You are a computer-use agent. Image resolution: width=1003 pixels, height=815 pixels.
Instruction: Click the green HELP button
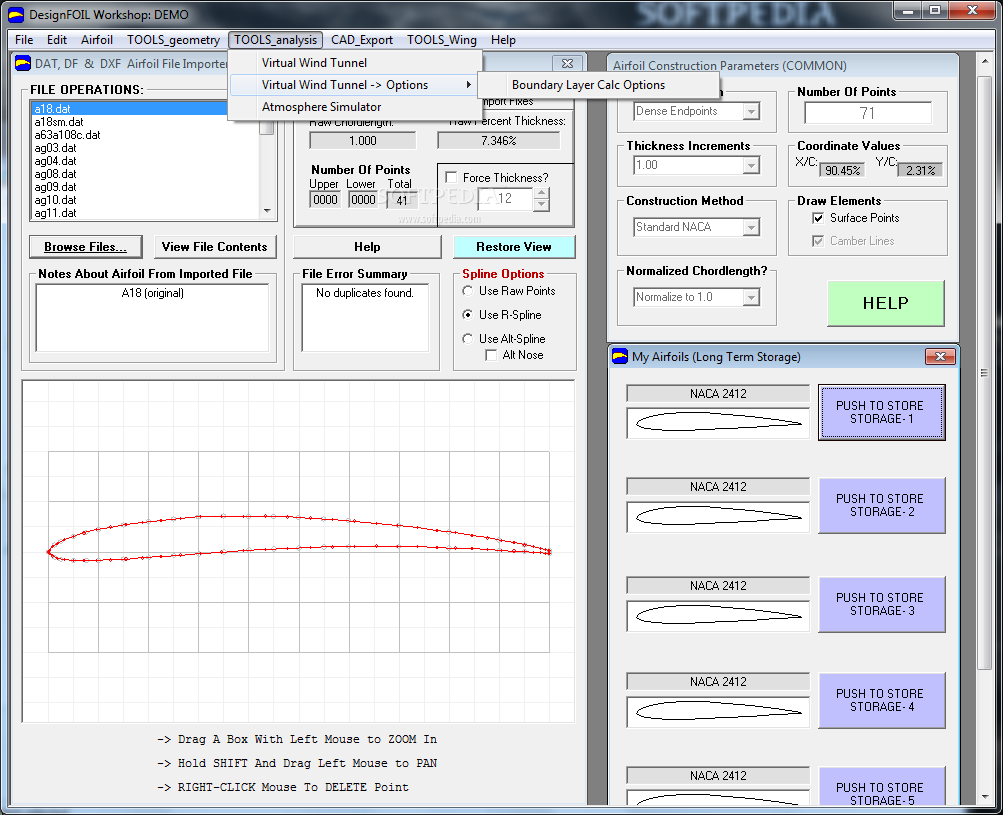pos(885,303)
